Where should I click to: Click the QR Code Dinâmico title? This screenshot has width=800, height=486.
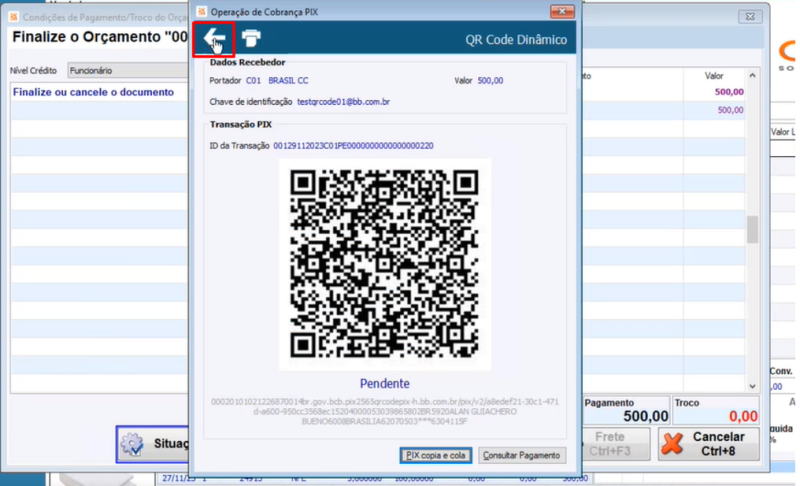516,40
